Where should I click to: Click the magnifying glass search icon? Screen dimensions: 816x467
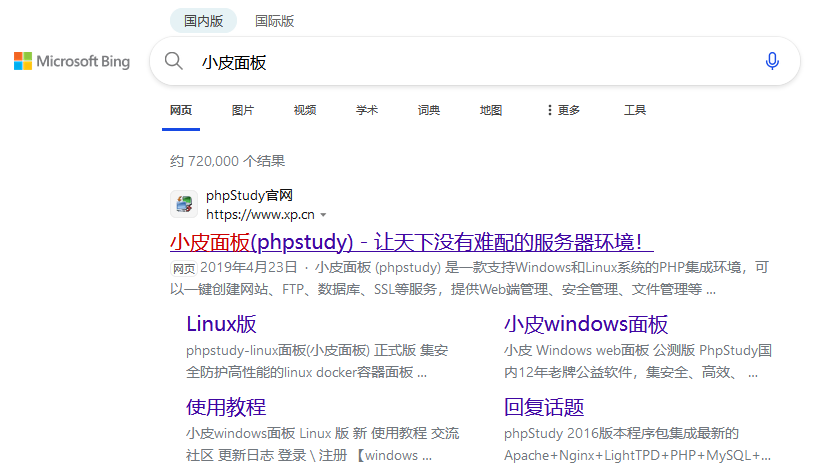tap(174, 62)
